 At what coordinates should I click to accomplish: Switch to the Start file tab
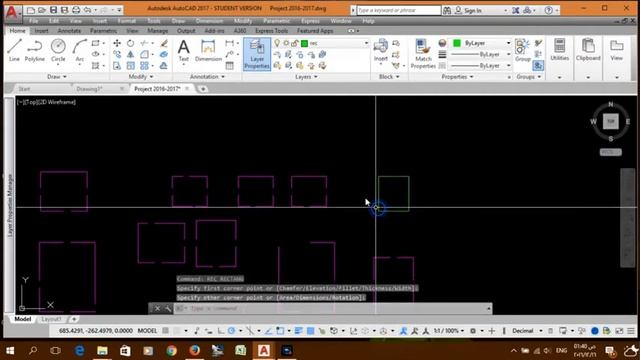[24, 89]
